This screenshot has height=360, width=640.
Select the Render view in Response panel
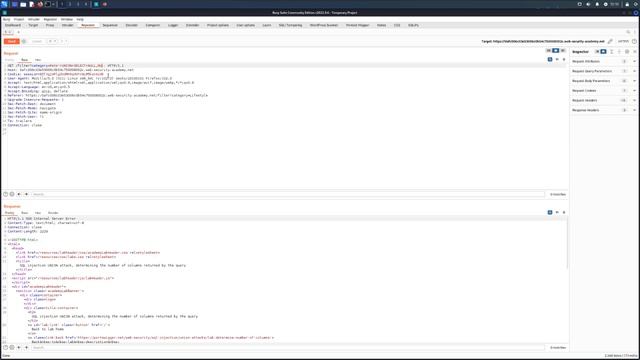click(53, 213)
